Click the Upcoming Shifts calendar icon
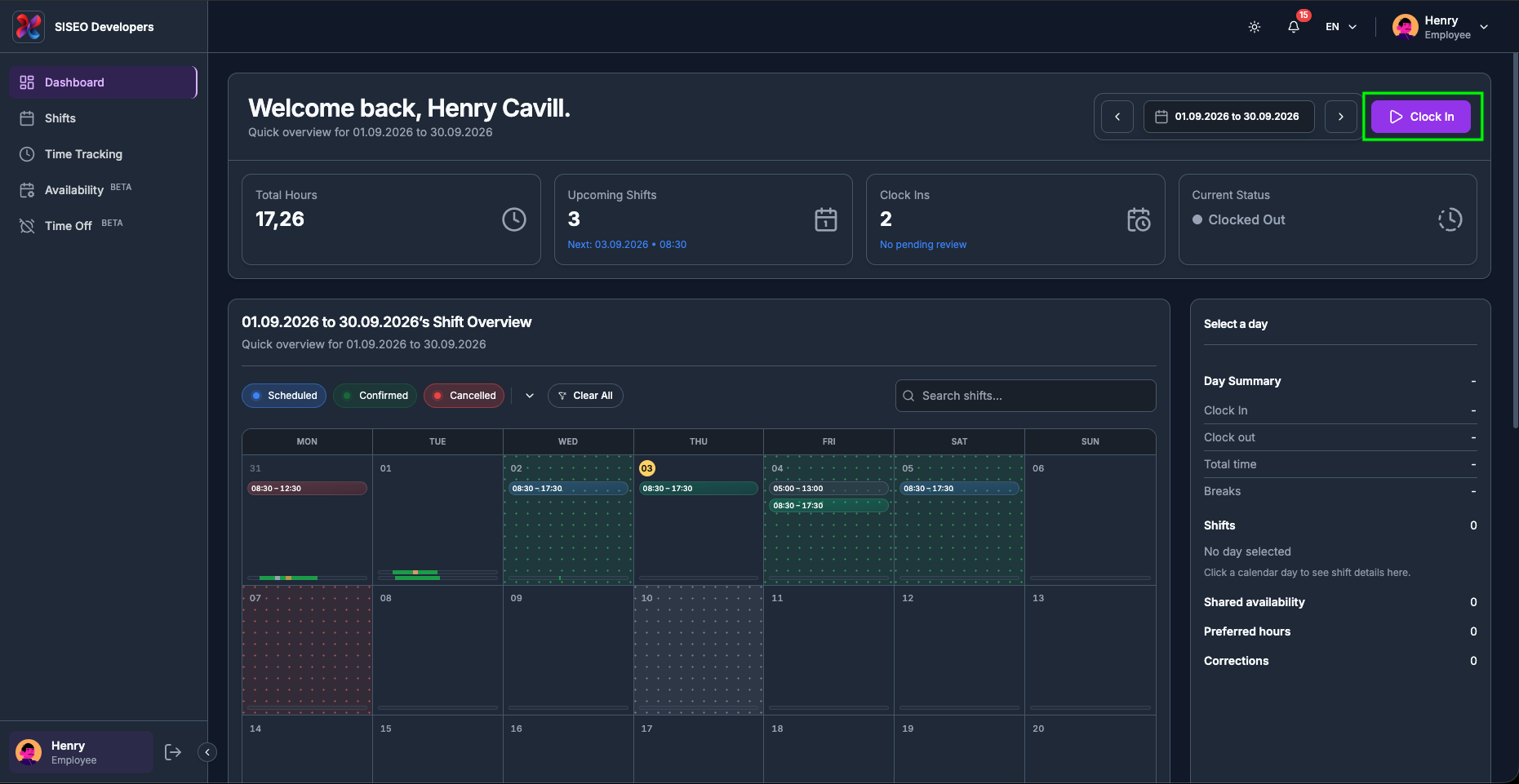The height and width of the screenshot is (784, 1519). [826, 219]
